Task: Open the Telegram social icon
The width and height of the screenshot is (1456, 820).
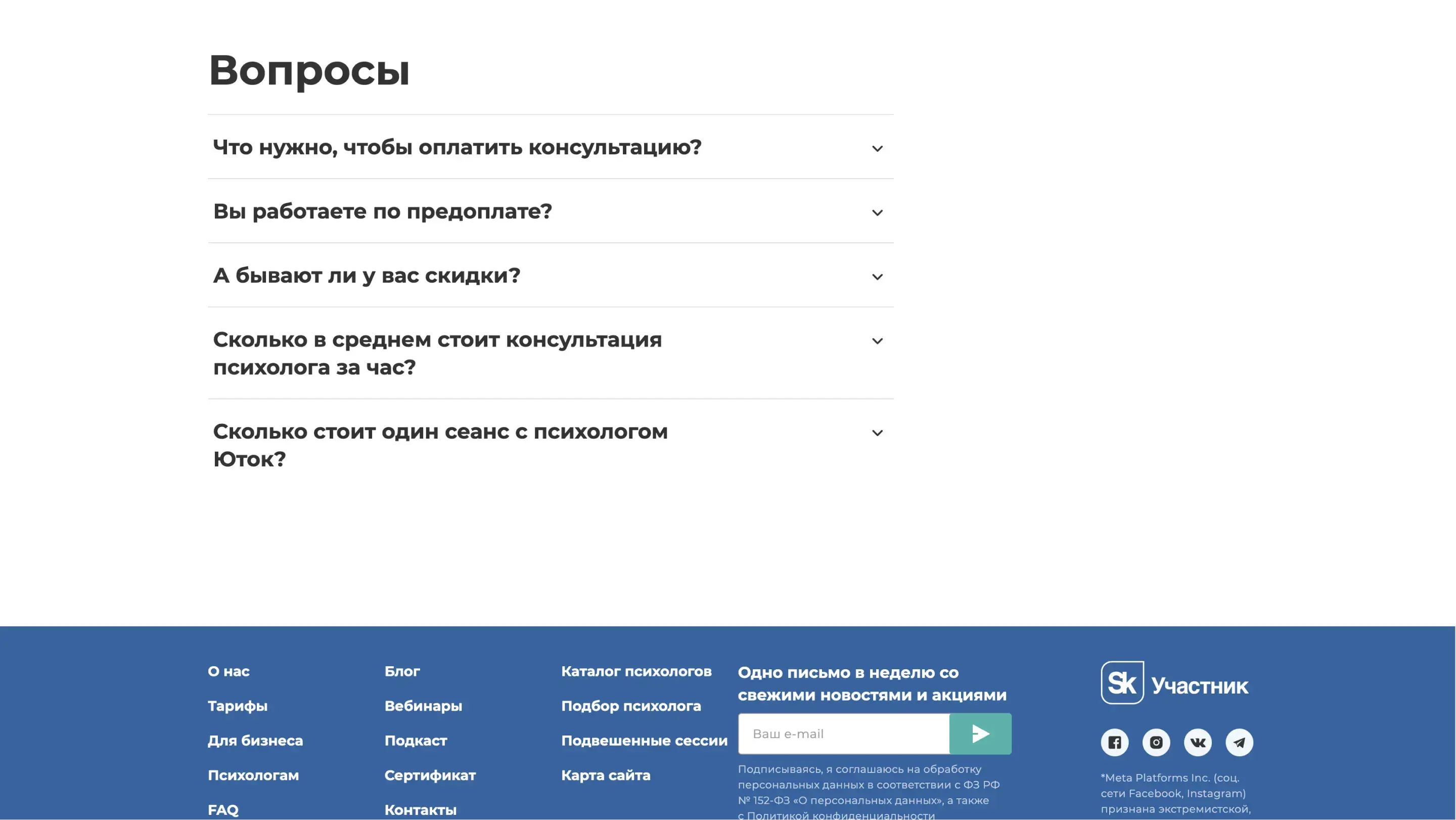Action: point(1239,742)
